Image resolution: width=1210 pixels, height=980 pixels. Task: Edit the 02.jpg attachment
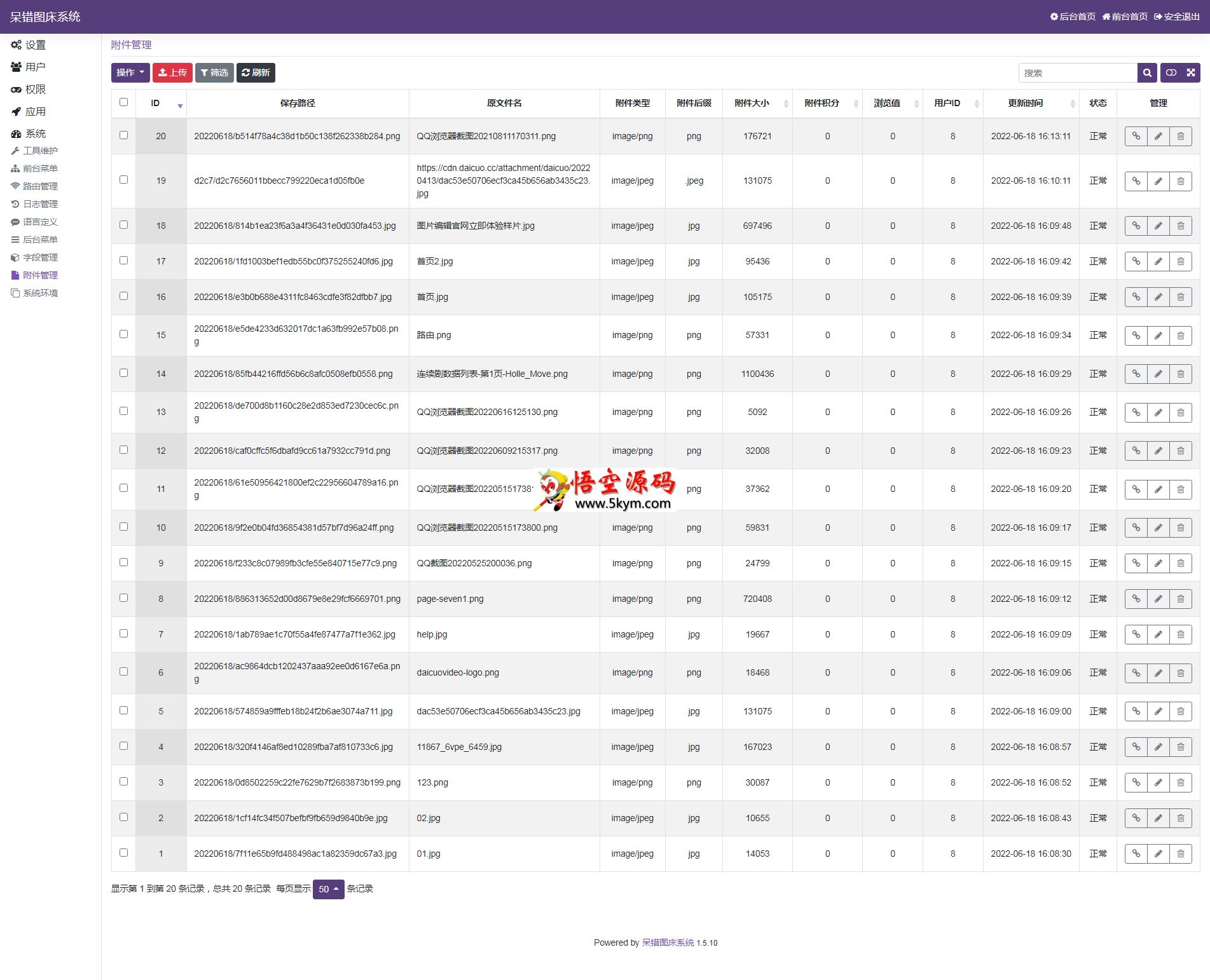1158,818
